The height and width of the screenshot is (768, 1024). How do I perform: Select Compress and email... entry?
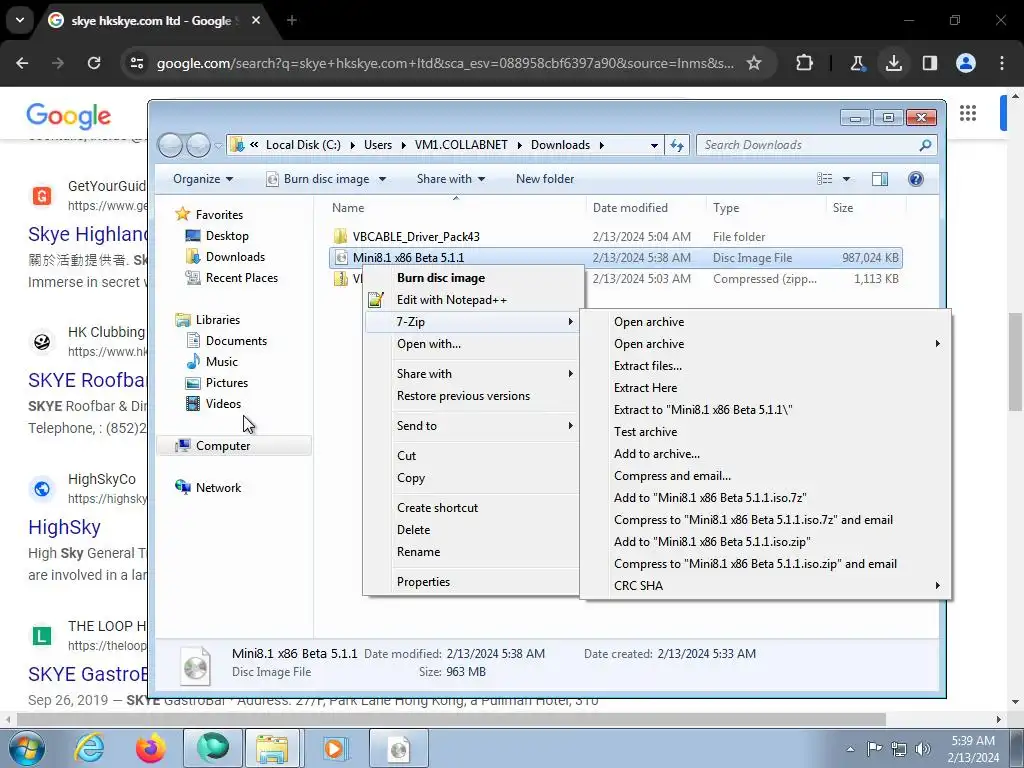pos(672,476)
